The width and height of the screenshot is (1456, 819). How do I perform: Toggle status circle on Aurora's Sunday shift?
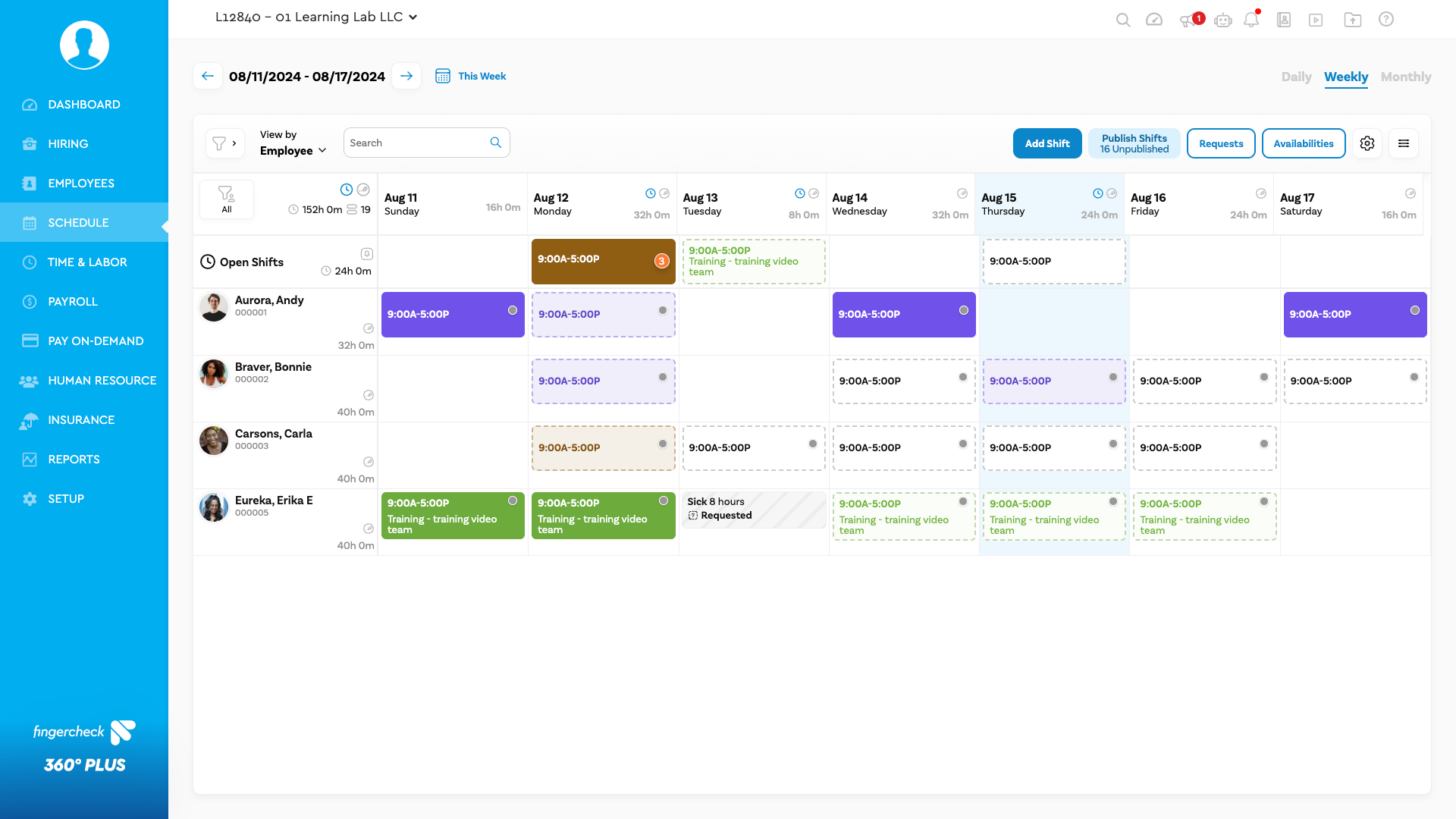513,310
